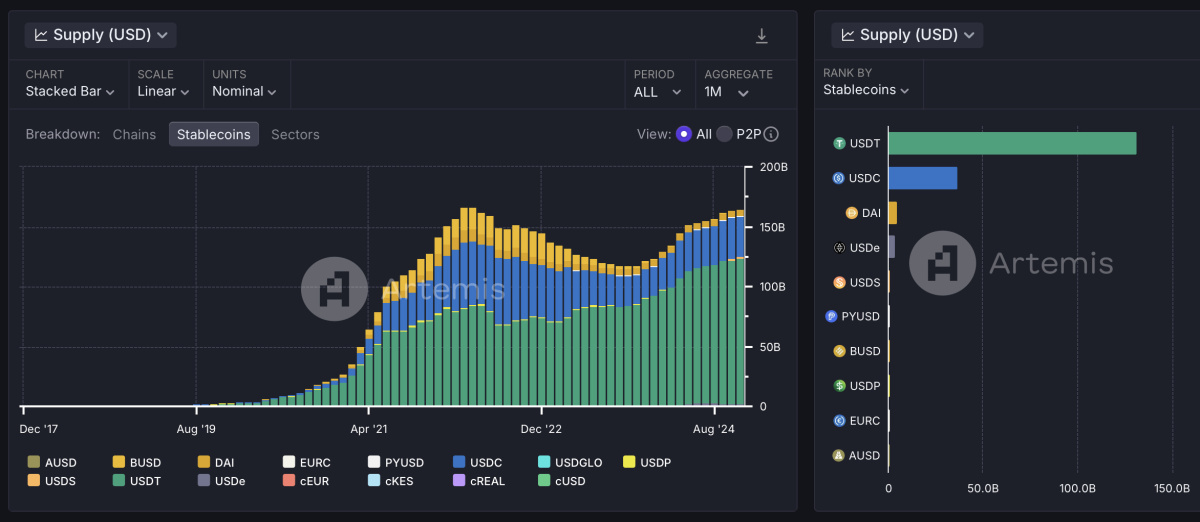Switch breakdown to Sectors
Viewport: 1200px width, 522px height.
pos(295,134)
